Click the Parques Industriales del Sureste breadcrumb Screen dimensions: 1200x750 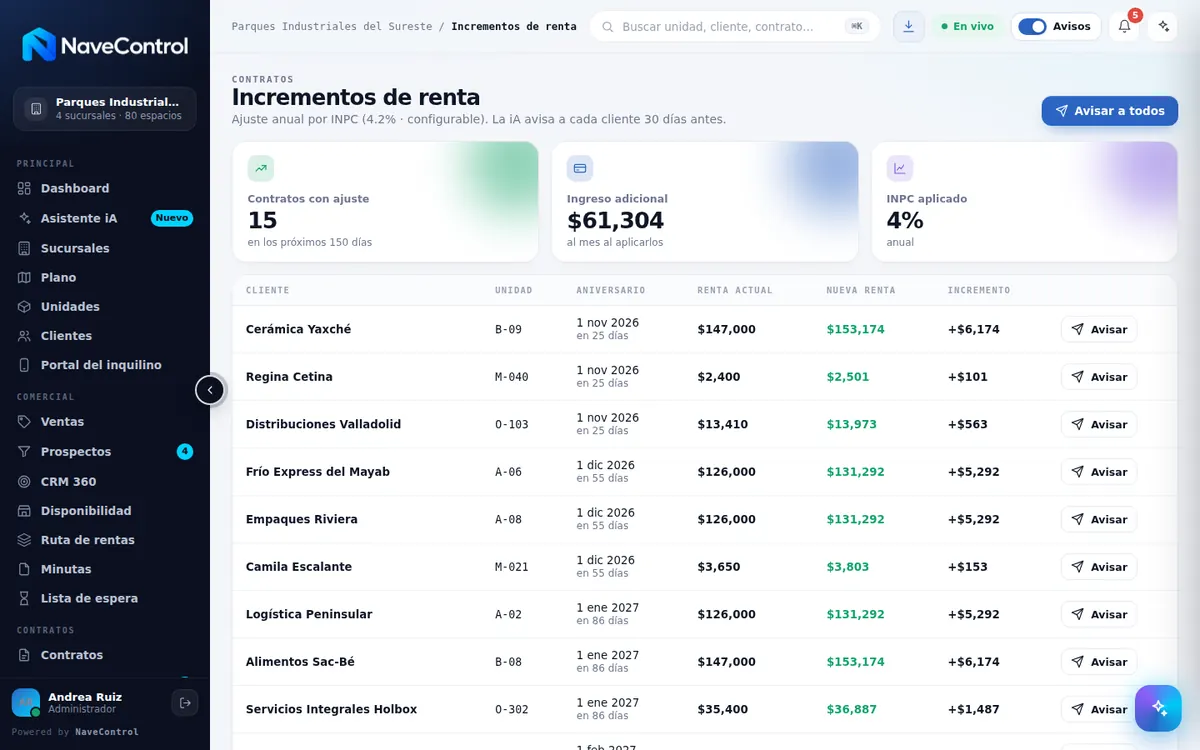[332, 27]
